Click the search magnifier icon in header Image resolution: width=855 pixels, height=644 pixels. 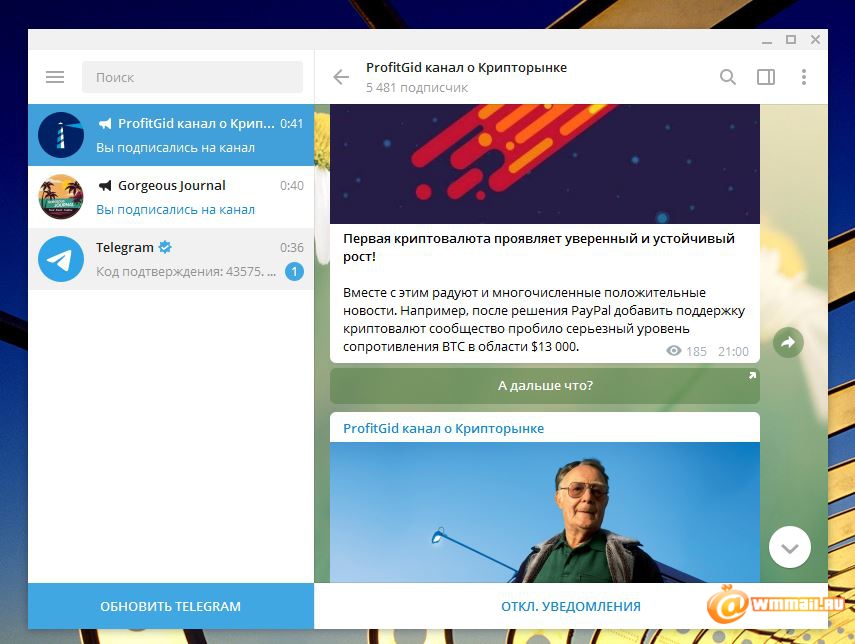coord(727,77)
